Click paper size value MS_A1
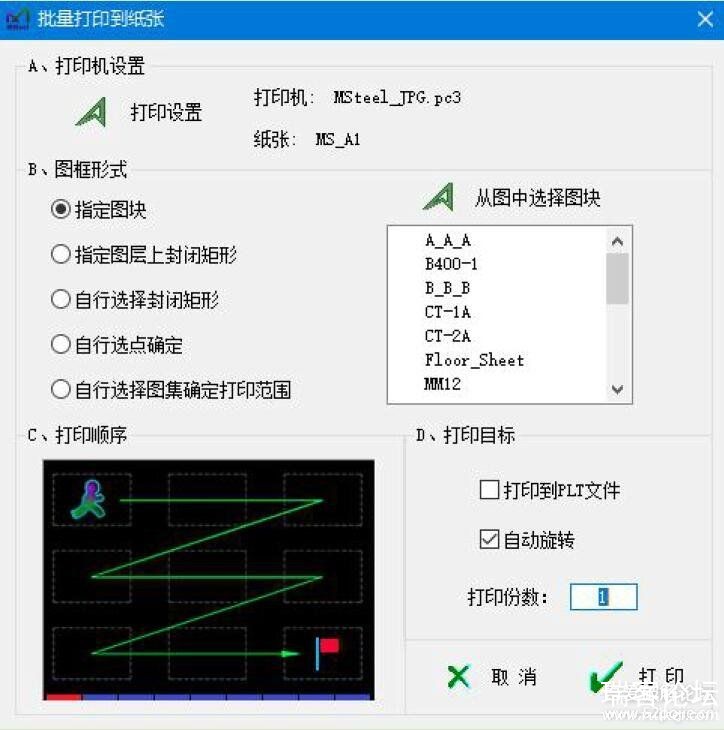Screen dimensions: 724x730 pyautogui.click(x=338, y=139)
